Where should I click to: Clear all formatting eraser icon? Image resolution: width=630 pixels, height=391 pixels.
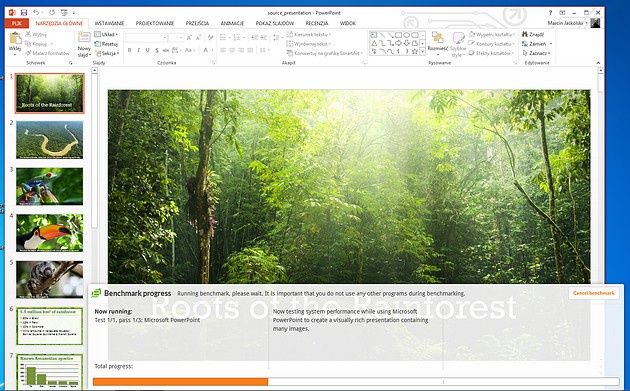tap(211, 38)
